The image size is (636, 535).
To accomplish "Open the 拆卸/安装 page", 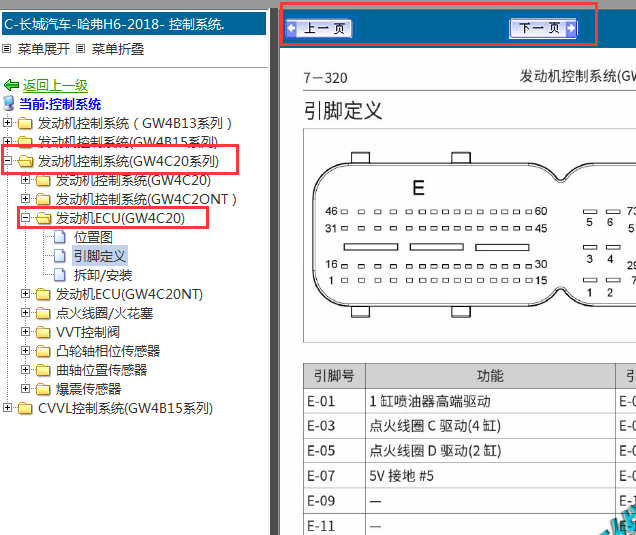I will 103,275.
